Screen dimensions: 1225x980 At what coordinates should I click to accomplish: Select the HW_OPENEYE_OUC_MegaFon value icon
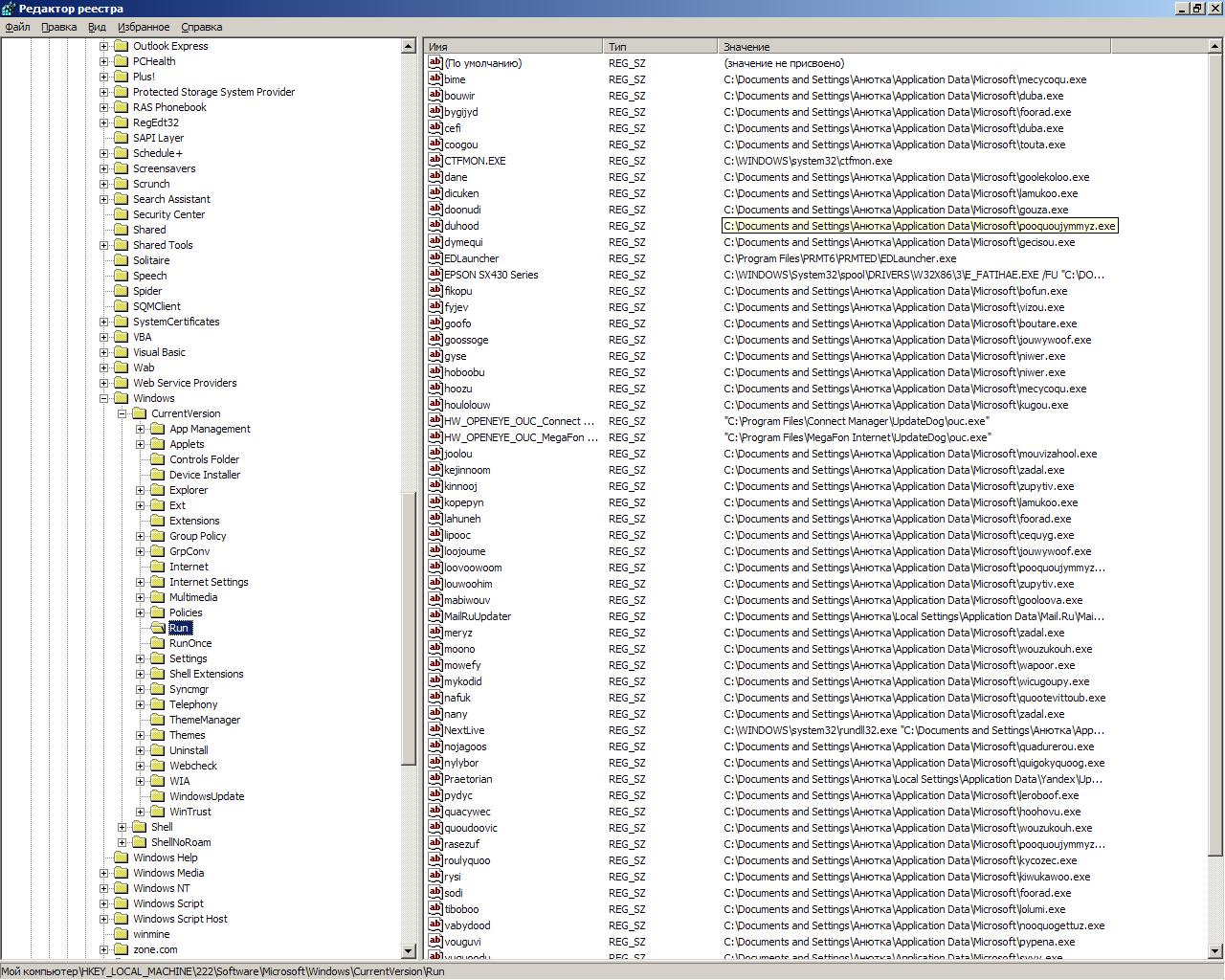click(435, 437)
